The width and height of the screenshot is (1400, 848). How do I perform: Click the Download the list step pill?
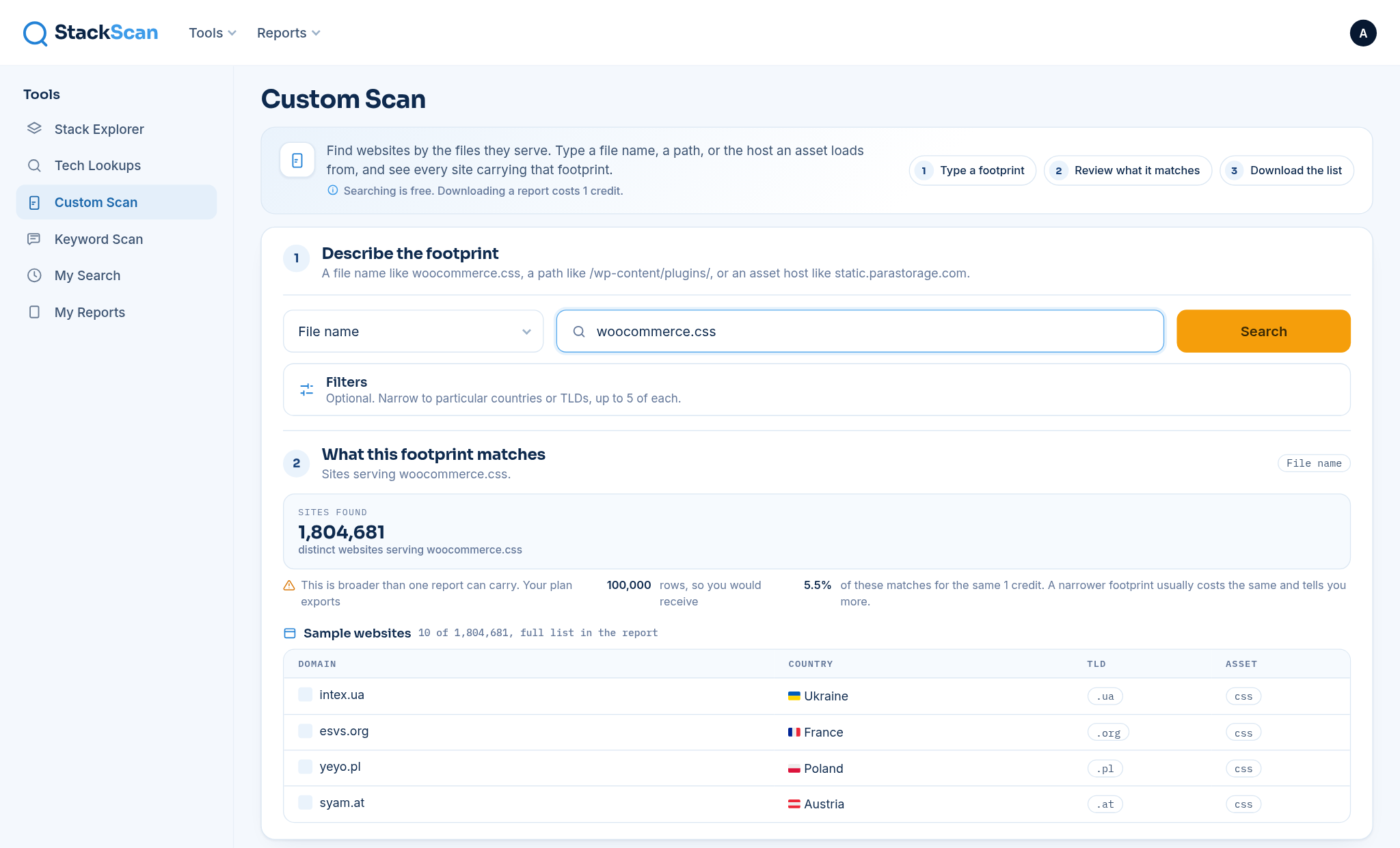pos(1287,170)
